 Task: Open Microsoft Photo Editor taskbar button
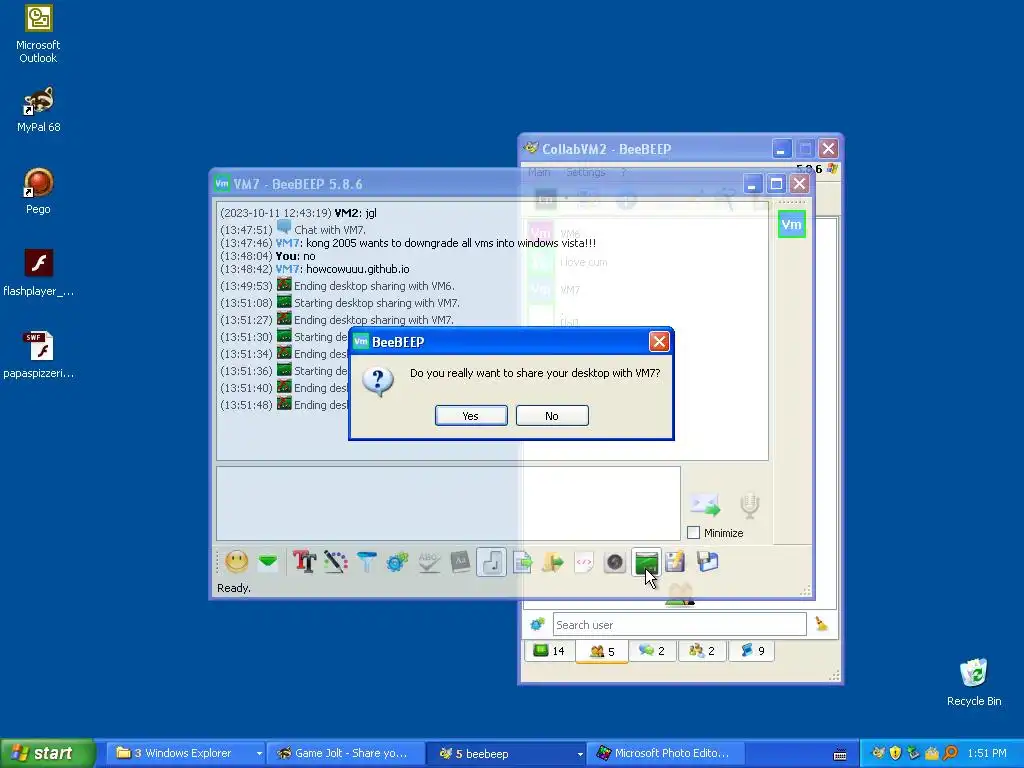[666, 754]
